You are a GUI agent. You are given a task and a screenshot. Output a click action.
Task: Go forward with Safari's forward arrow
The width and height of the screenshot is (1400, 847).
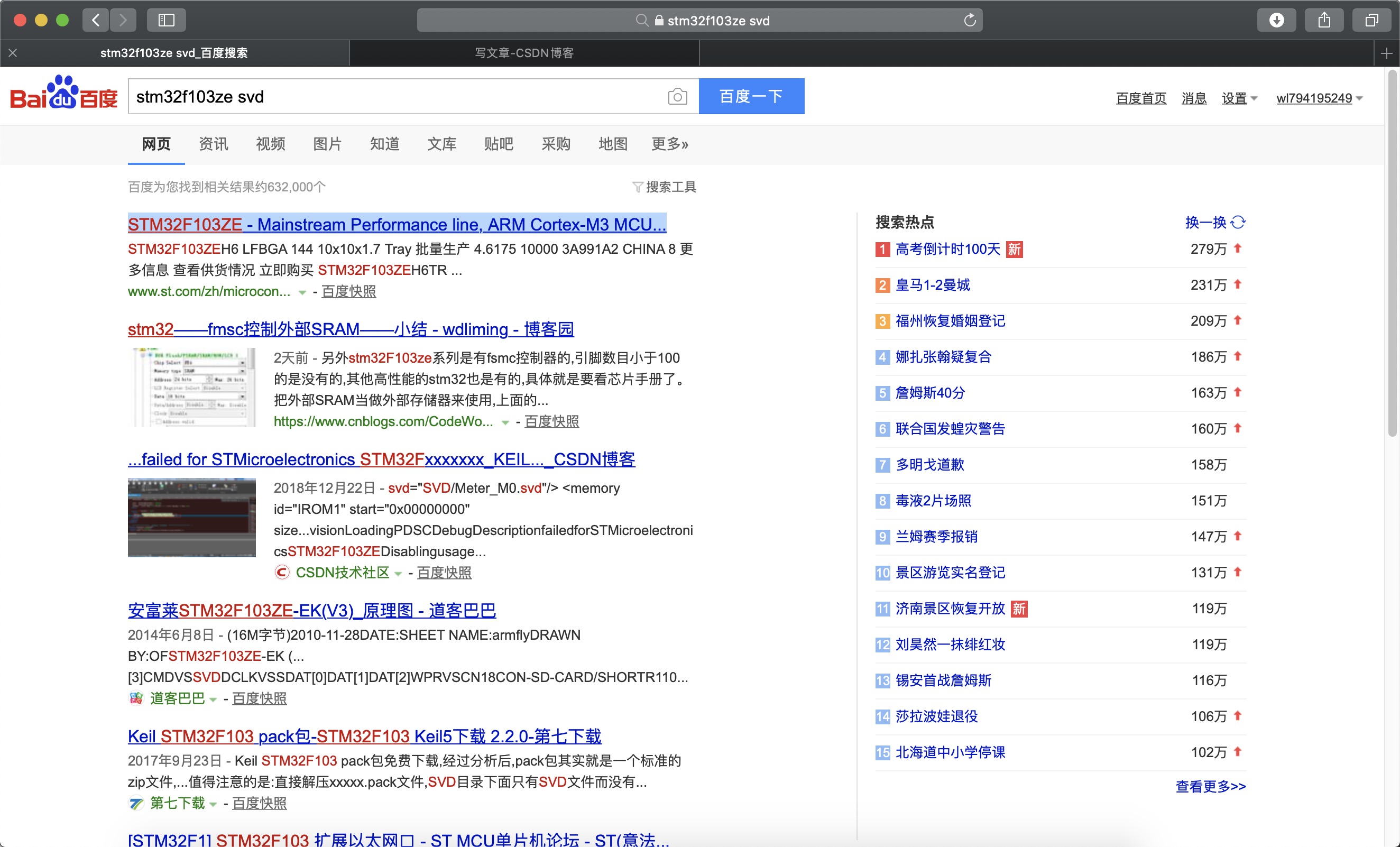click(x=123, y=21)
